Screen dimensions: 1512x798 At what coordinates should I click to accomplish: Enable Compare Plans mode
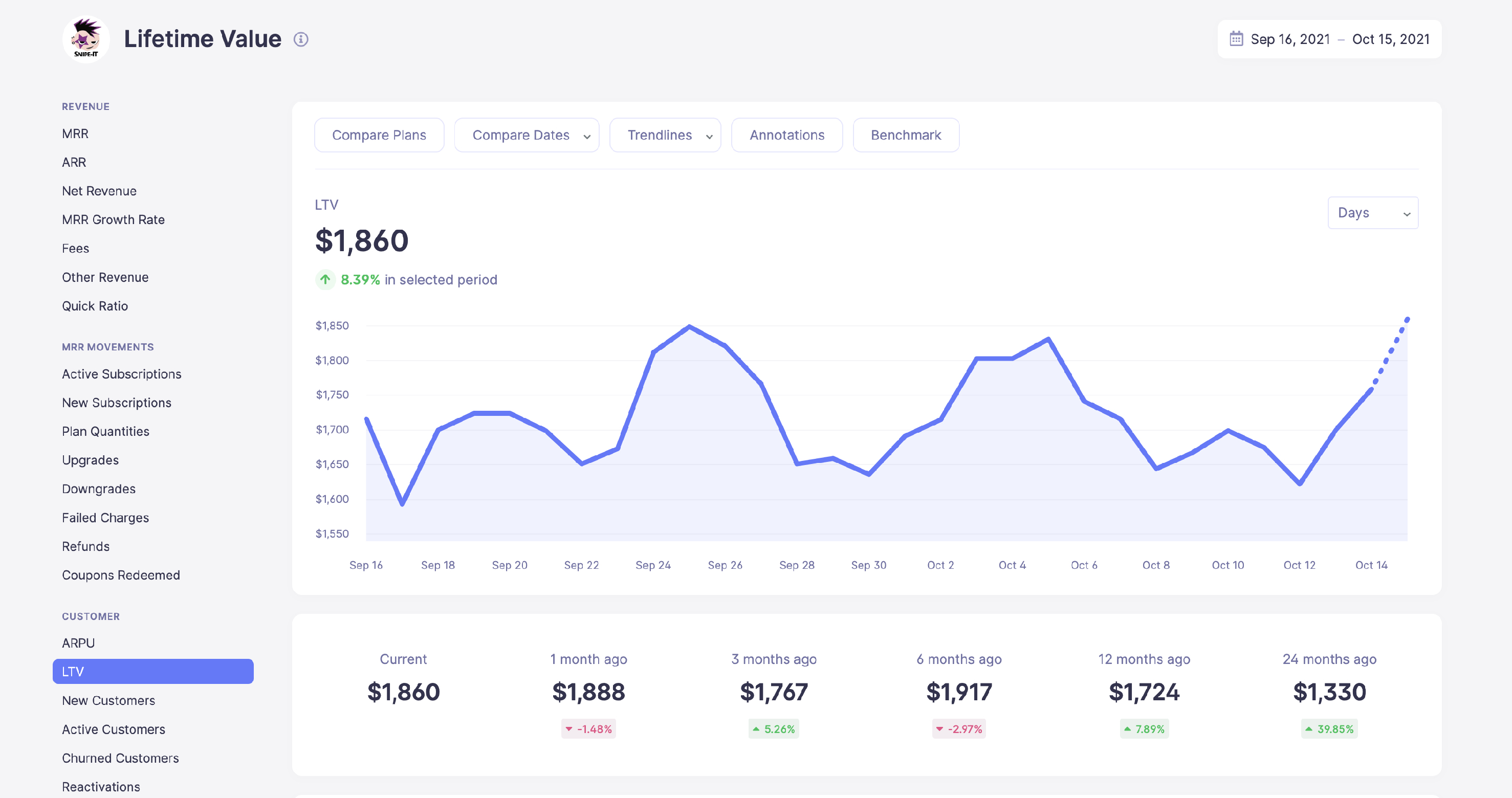point(379,135)
